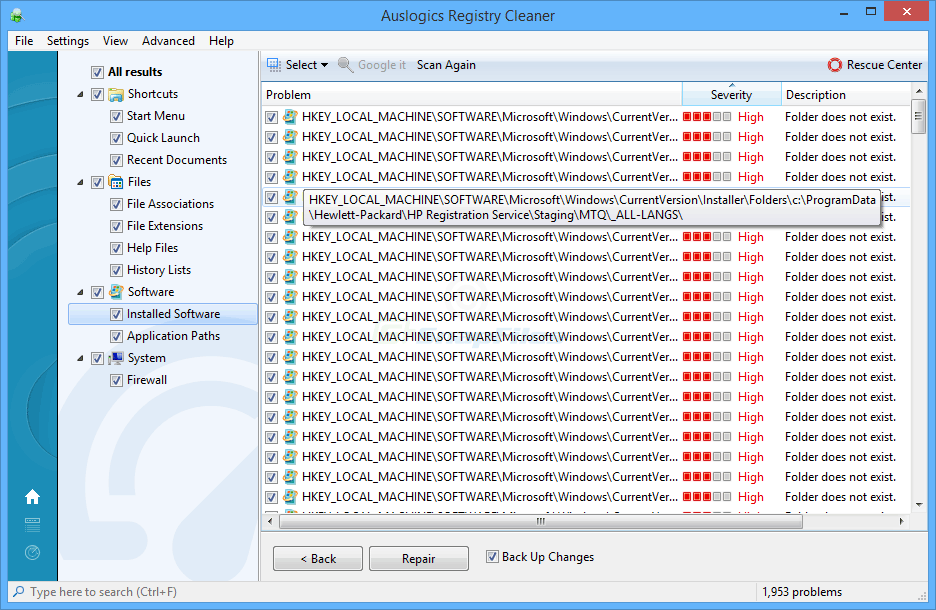Click the Software category icon
936x610 pixels.
pos(116,292)
